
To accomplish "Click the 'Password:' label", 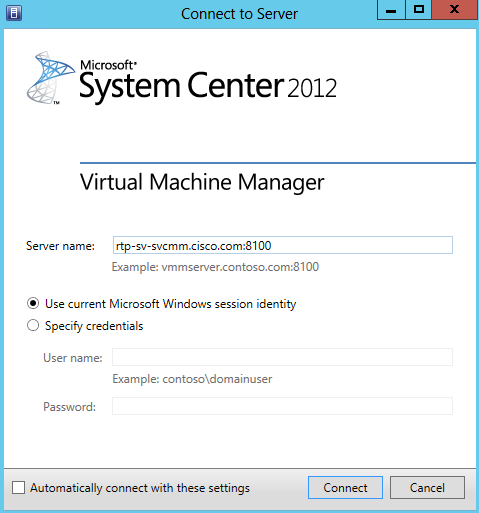I will 69,407.
